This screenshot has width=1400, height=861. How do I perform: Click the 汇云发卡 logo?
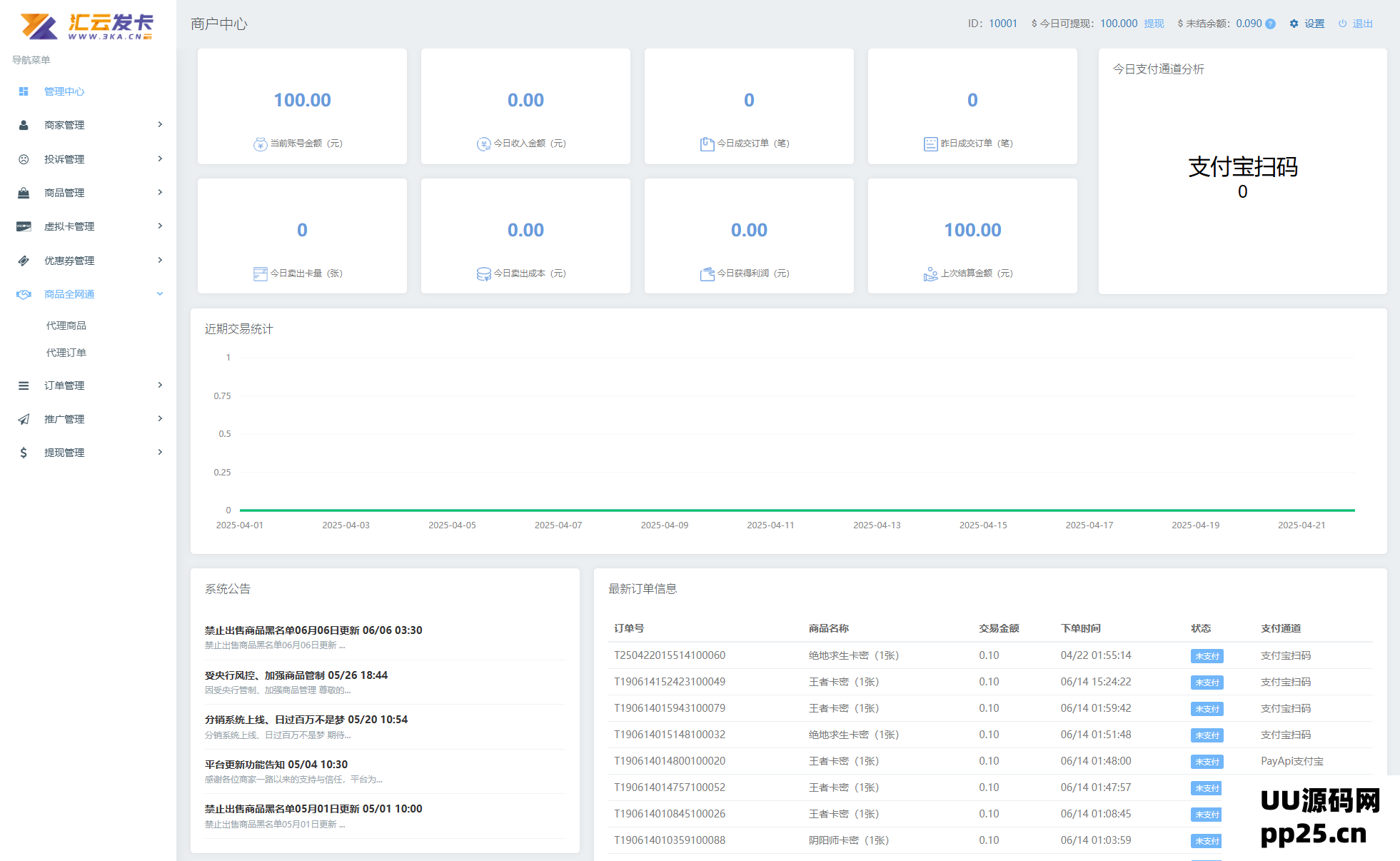point(87,26)
